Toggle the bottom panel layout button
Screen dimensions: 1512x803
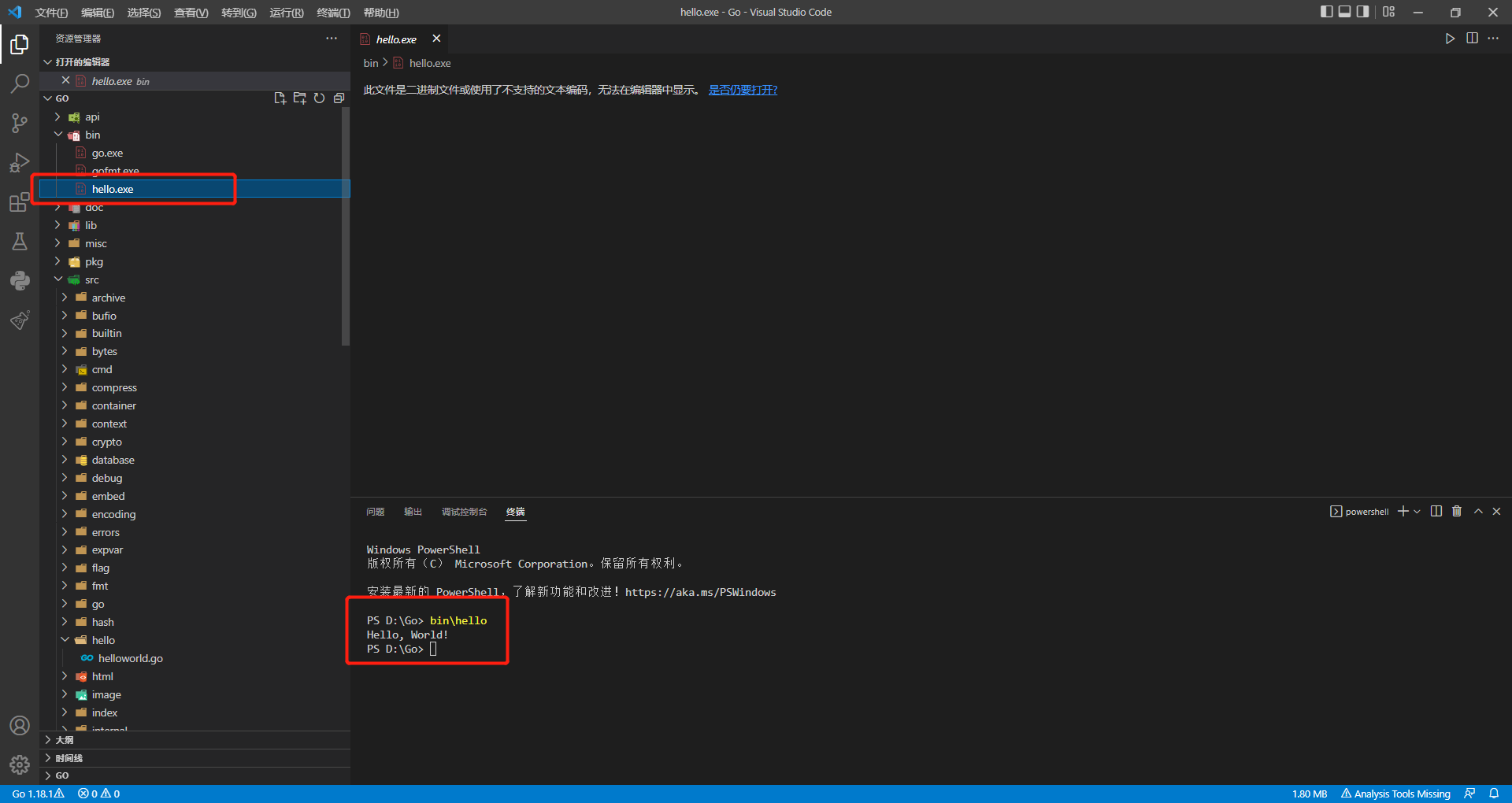[1344, 12]
